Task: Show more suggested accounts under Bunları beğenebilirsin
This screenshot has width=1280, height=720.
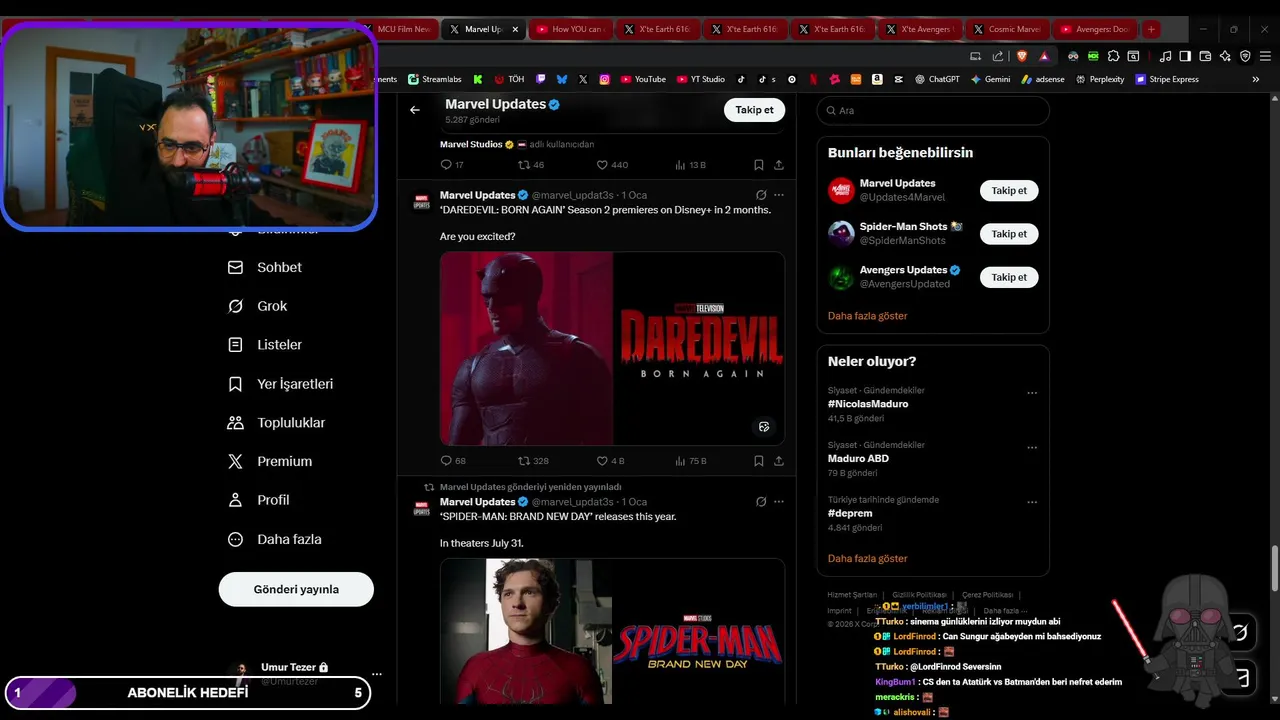Action: [x=867, y=316]
